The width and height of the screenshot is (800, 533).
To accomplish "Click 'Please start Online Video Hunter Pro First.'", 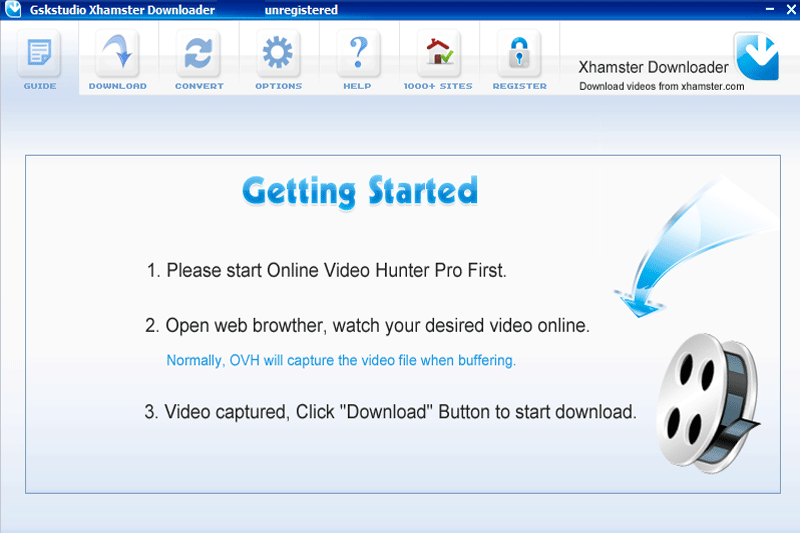I will coord(327,270).
